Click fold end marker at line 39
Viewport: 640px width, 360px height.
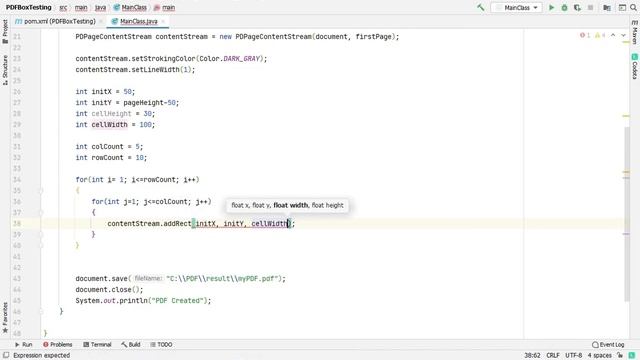(41, 235)
